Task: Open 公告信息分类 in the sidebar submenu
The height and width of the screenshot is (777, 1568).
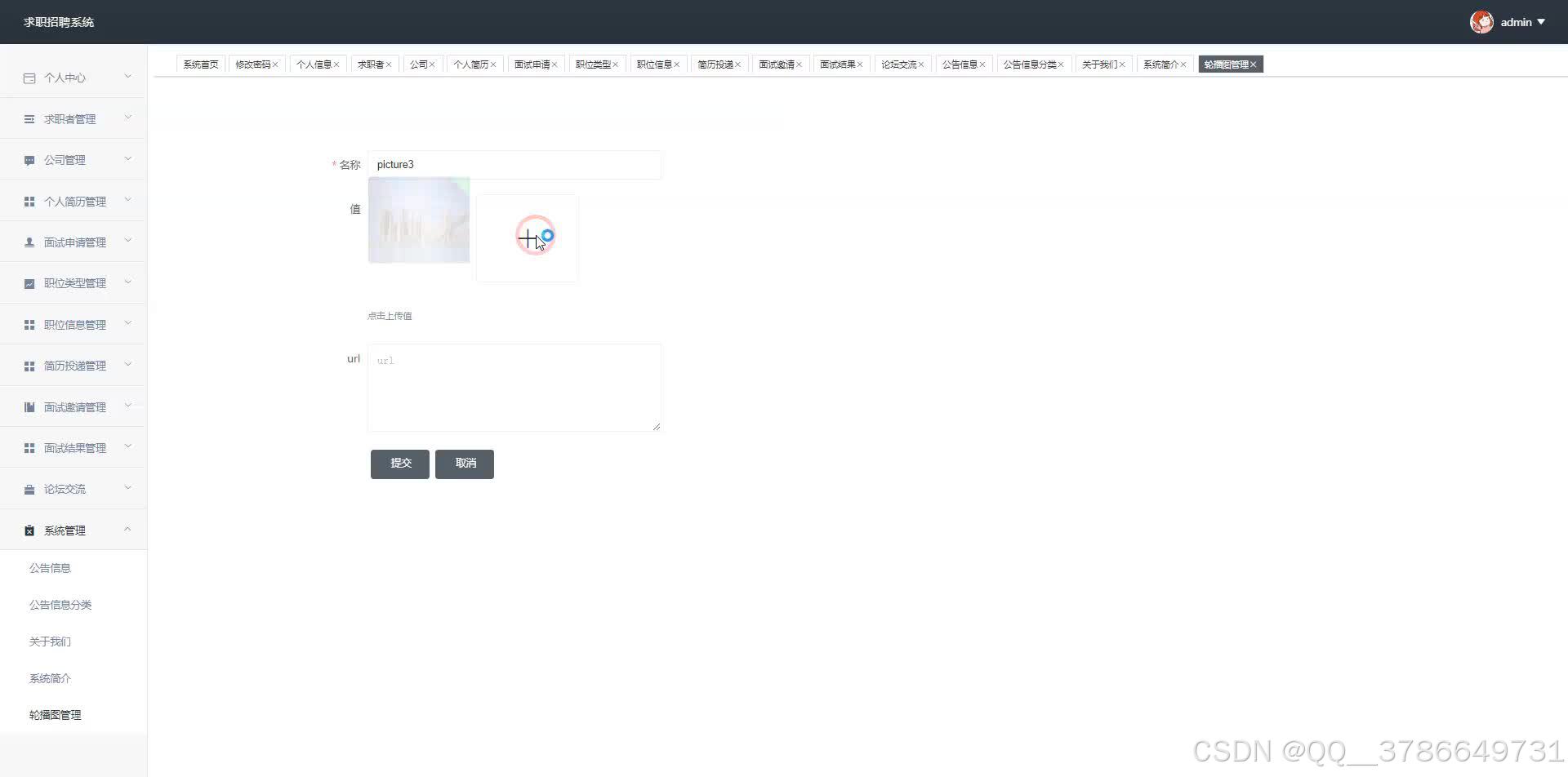Action: (60, 605)
